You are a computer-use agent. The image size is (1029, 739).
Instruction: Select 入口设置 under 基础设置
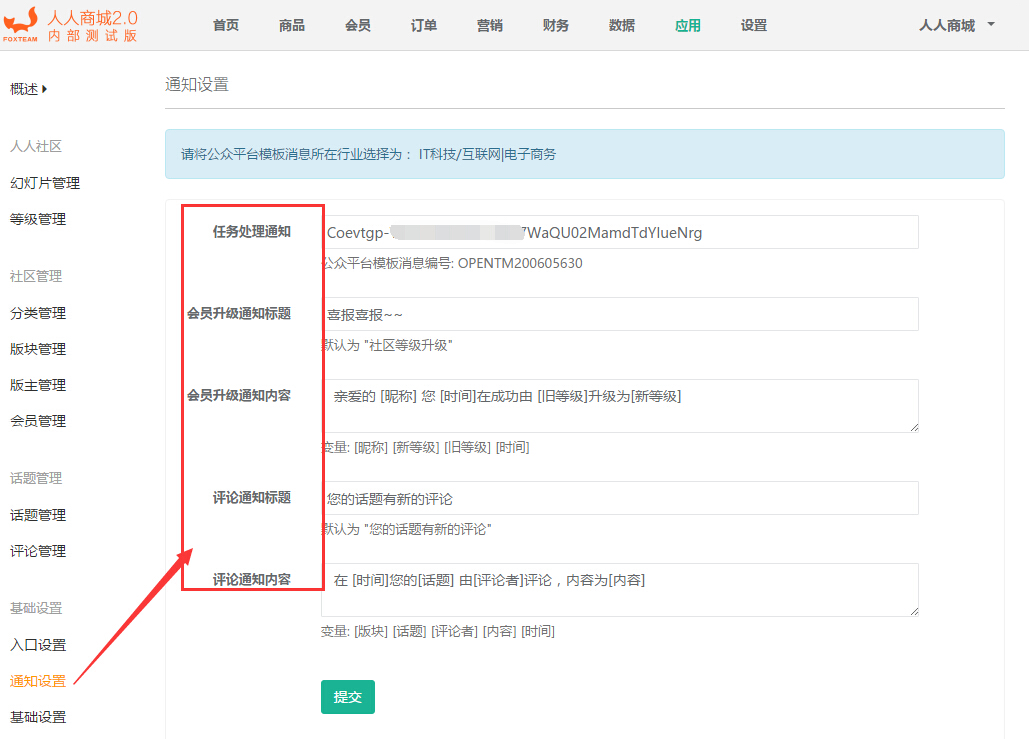(38, 645)
